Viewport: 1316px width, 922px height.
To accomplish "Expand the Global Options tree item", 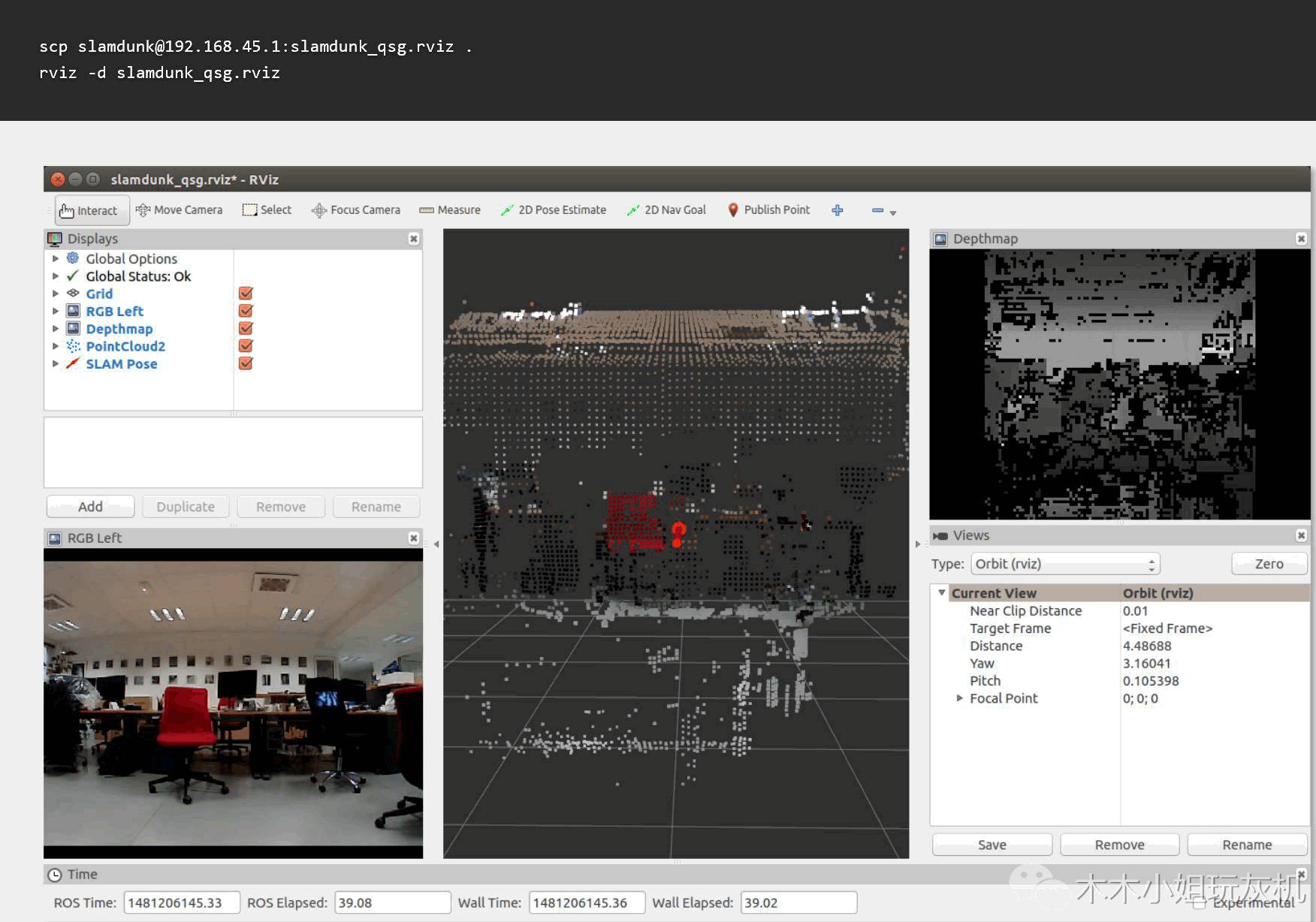I will point(56,258).
